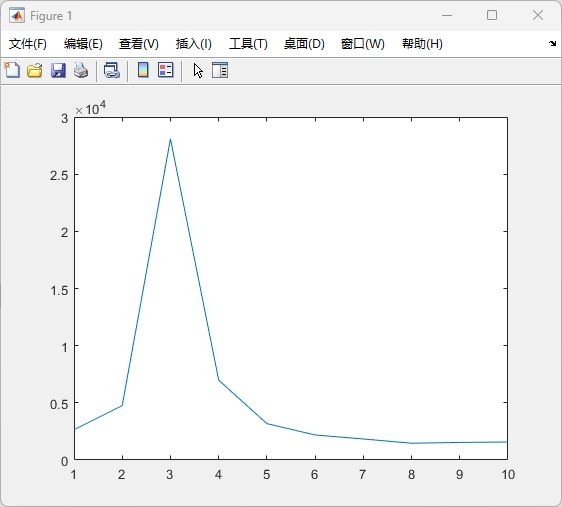Open the 窗口(W) menu
562x507 pixels.
coord(363,44)
